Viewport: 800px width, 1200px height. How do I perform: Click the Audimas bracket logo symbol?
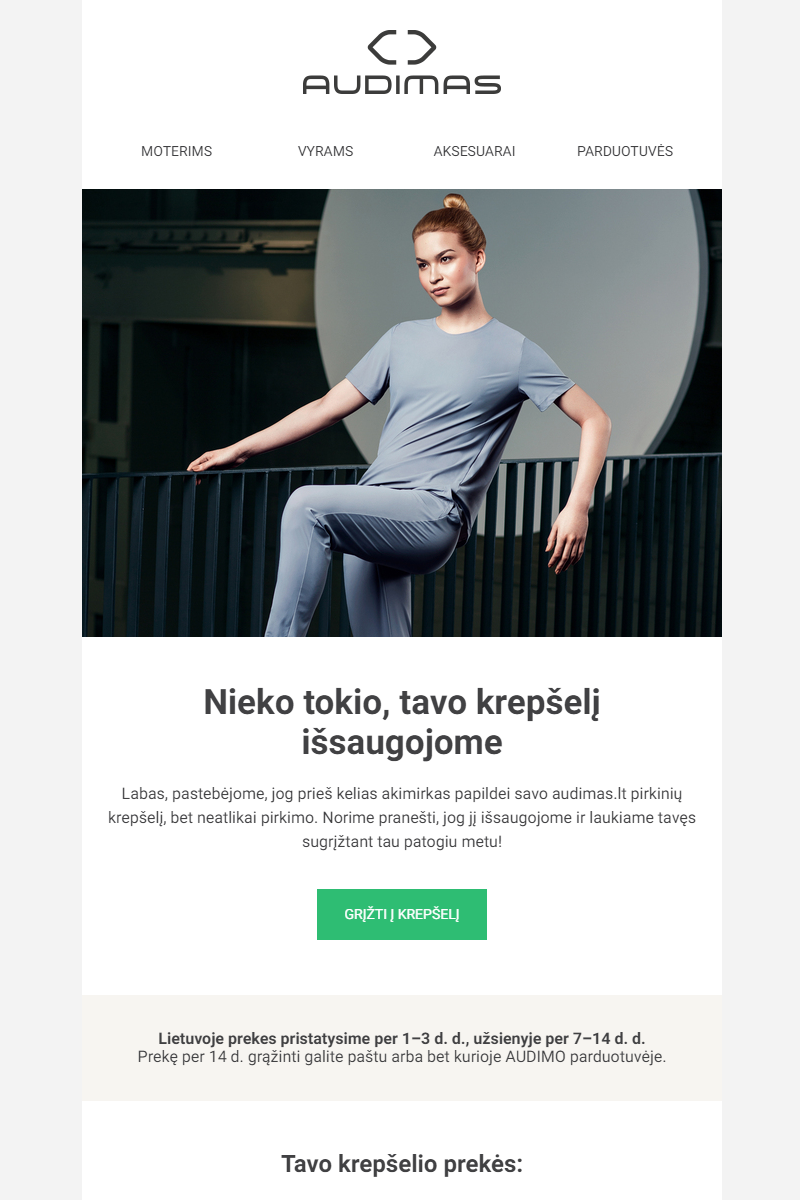coord(402,48)
